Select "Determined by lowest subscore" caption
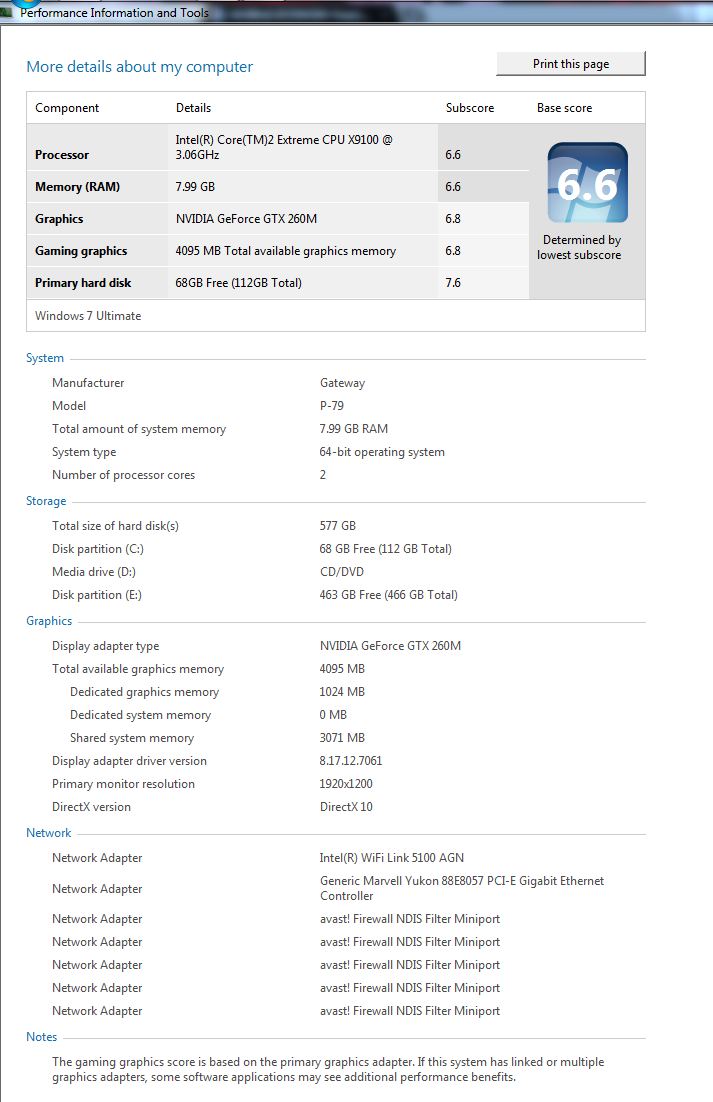This screenshot has height=1102, width=713. [x=580, y=247]
